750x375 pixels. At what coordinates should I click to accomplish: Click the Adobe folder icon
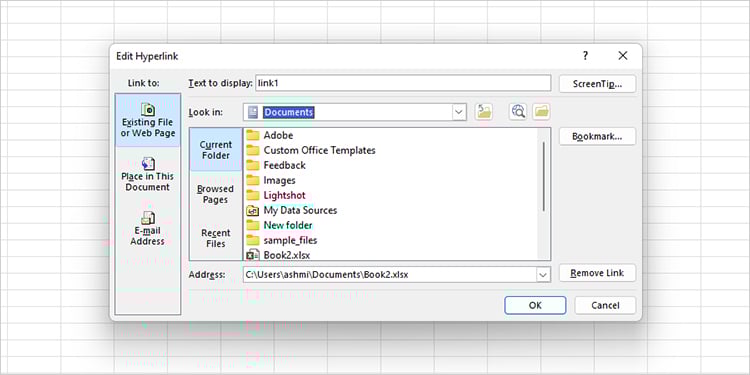pos(253,135)
